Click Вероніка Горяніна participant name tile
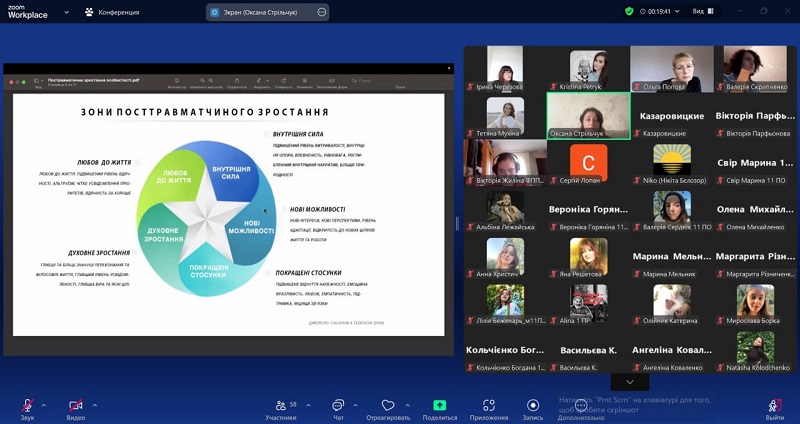The height and width of the screenshot is (424, 800). click(588, 210)
